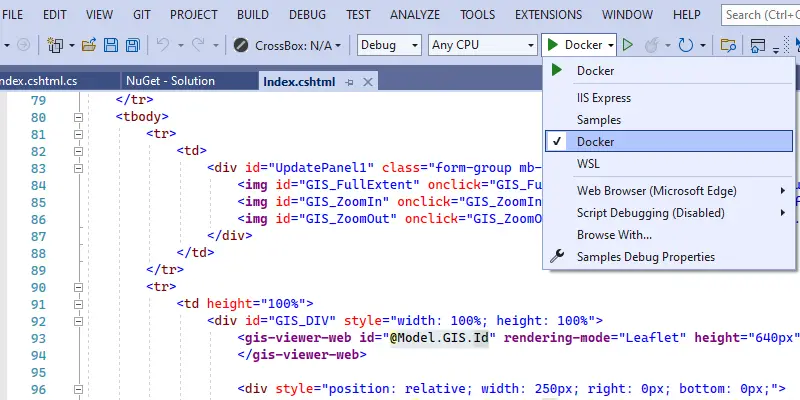Click the Undo arrow icon
Image resolution: width=800 pixels, height=400 pixels.
(x=163, y=45)
